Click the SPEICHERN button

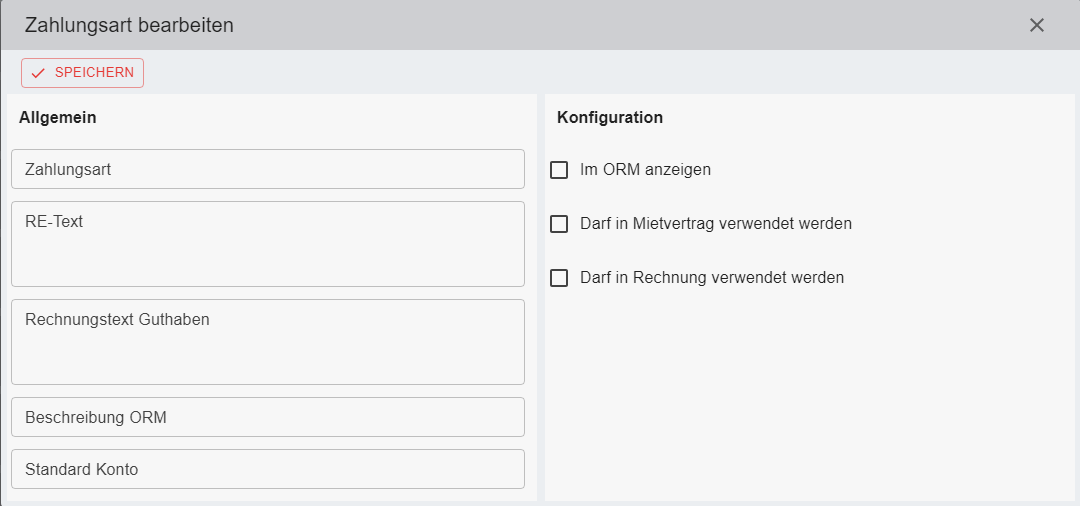(x=82, y=73)
